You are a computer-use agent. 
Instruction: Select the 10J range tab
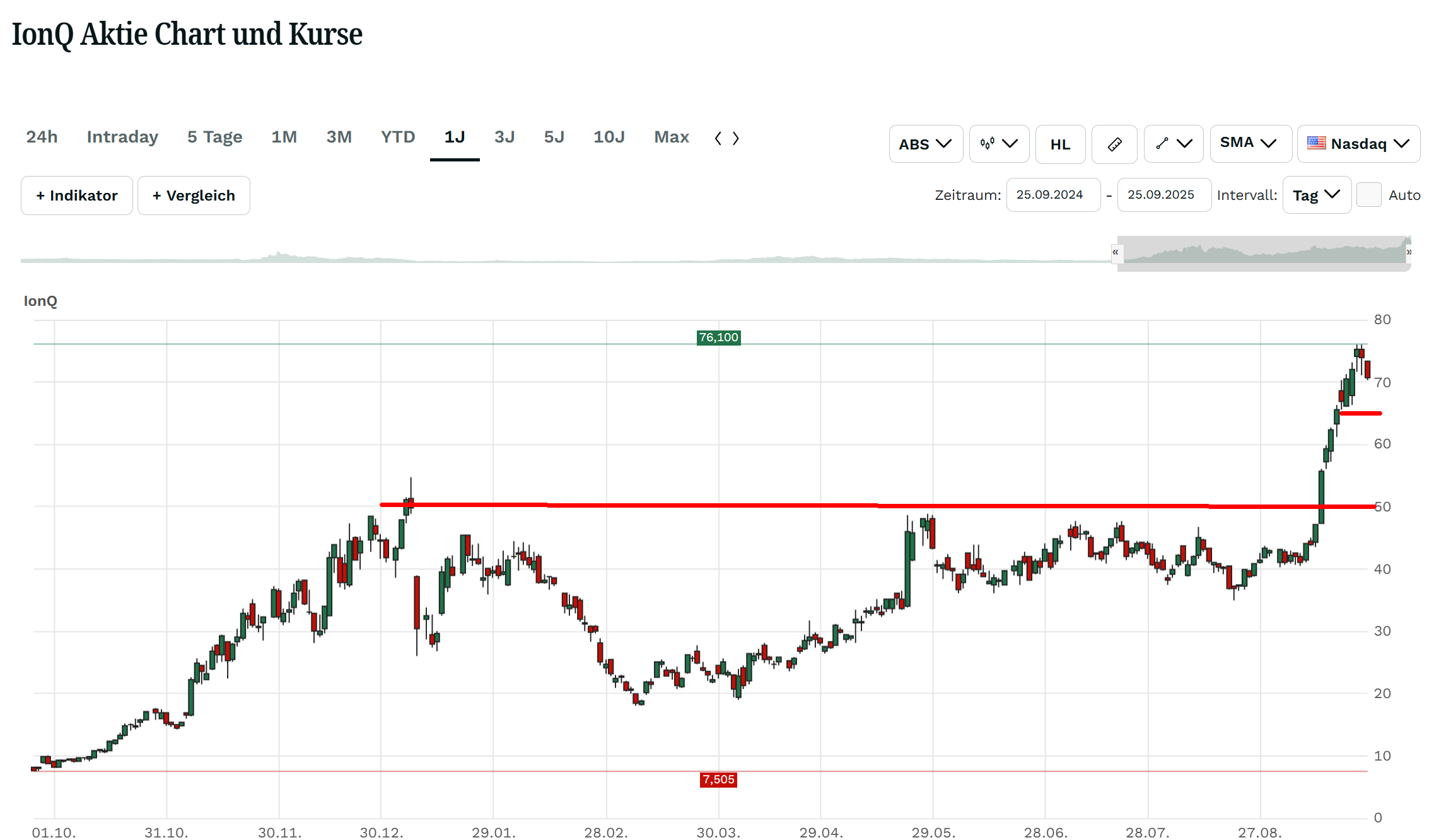[x=609, y=137]
